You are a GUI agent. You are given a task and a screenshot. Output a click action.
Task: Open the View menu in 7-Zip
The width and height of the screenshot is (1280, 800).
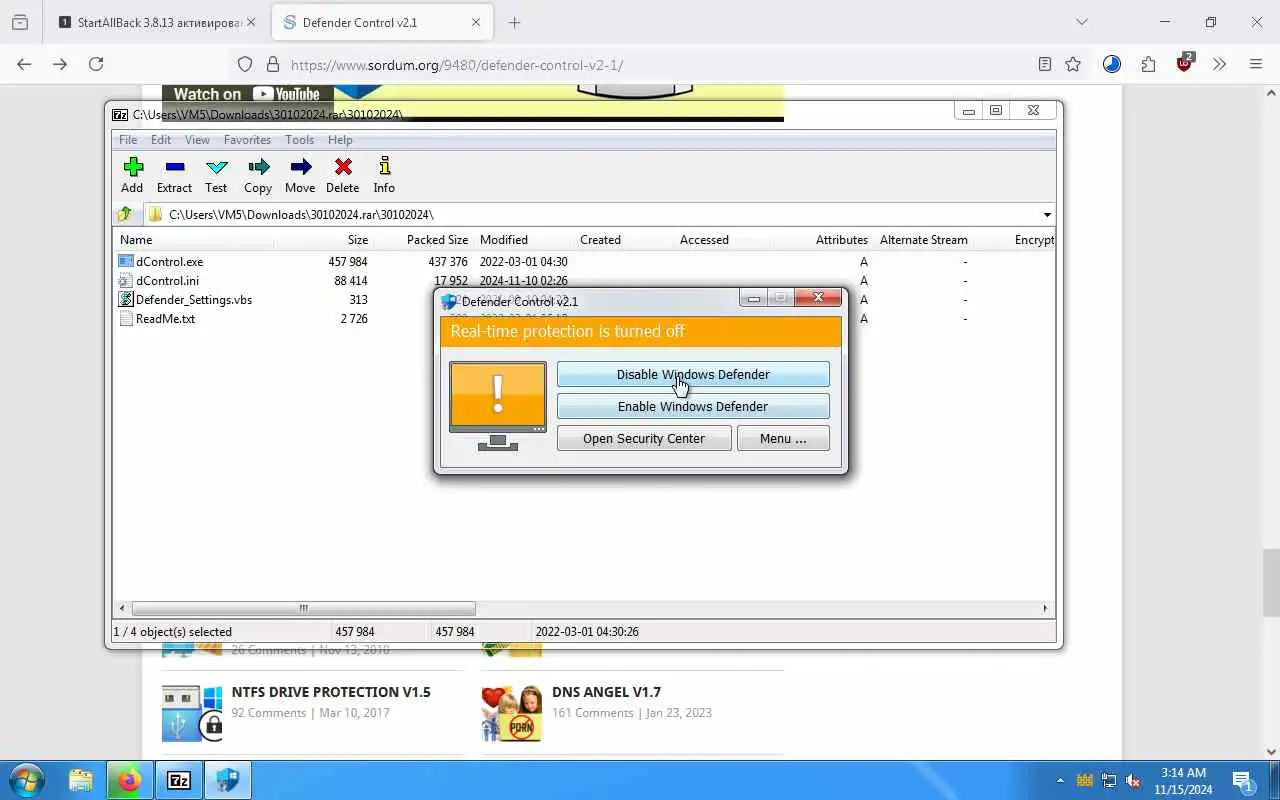pos(197,140)
